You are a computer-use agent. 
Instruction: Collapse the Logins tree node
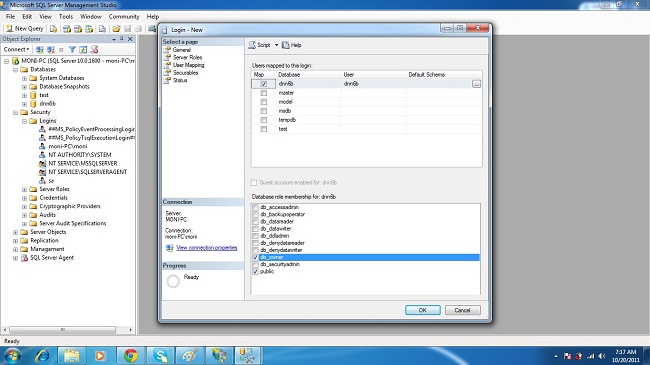(x=24, y=121)
